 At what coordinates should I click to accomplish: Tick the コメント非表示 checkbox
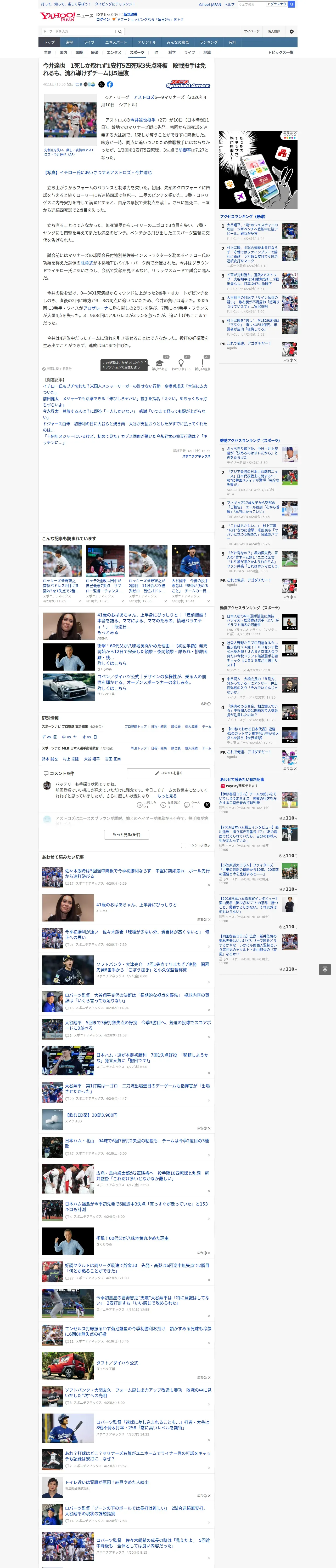[x=183, y=845]
